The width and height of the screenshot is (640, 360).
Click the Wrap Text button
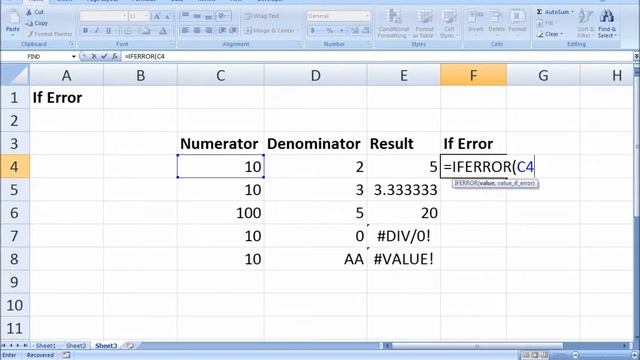coord(262,16)
